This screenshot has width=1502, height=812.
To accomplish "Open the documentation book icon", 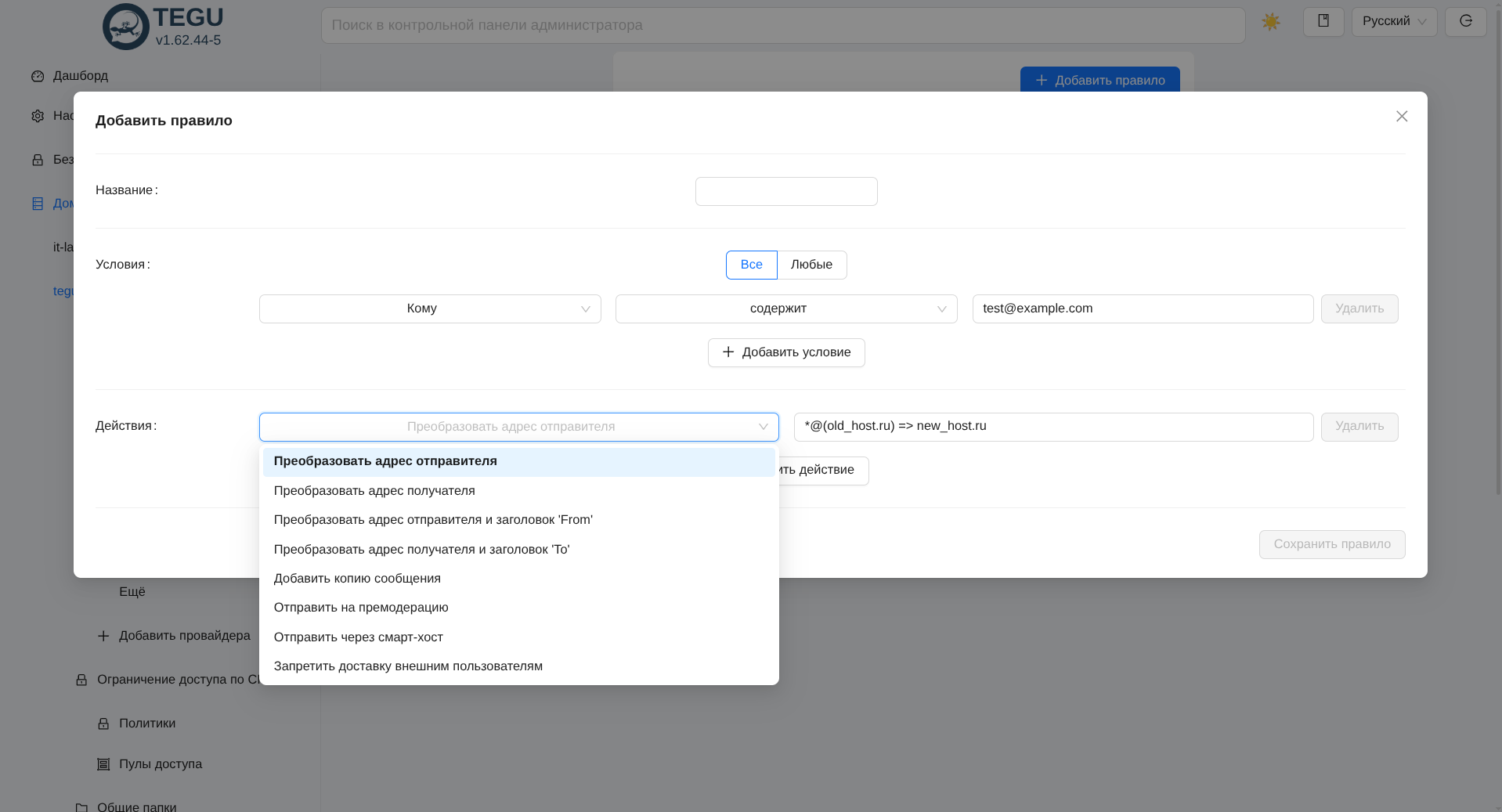I will tap(1323, 21).
